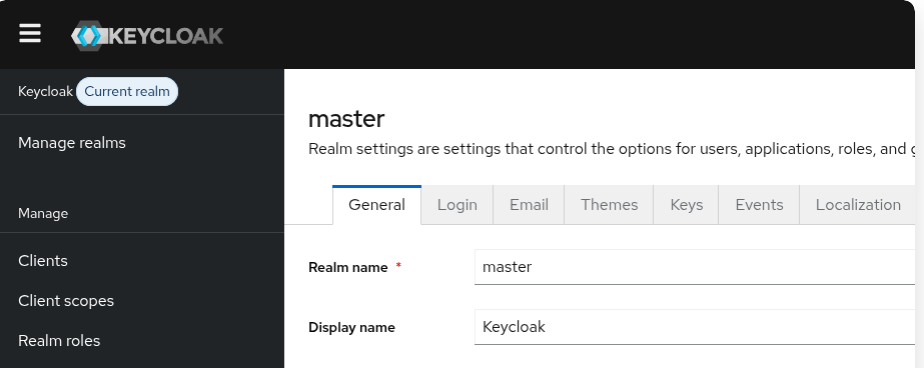Switch to the Themes tab
Viewport: 924px width, 368px height.
pyautogui.click(x=609, y=205)
